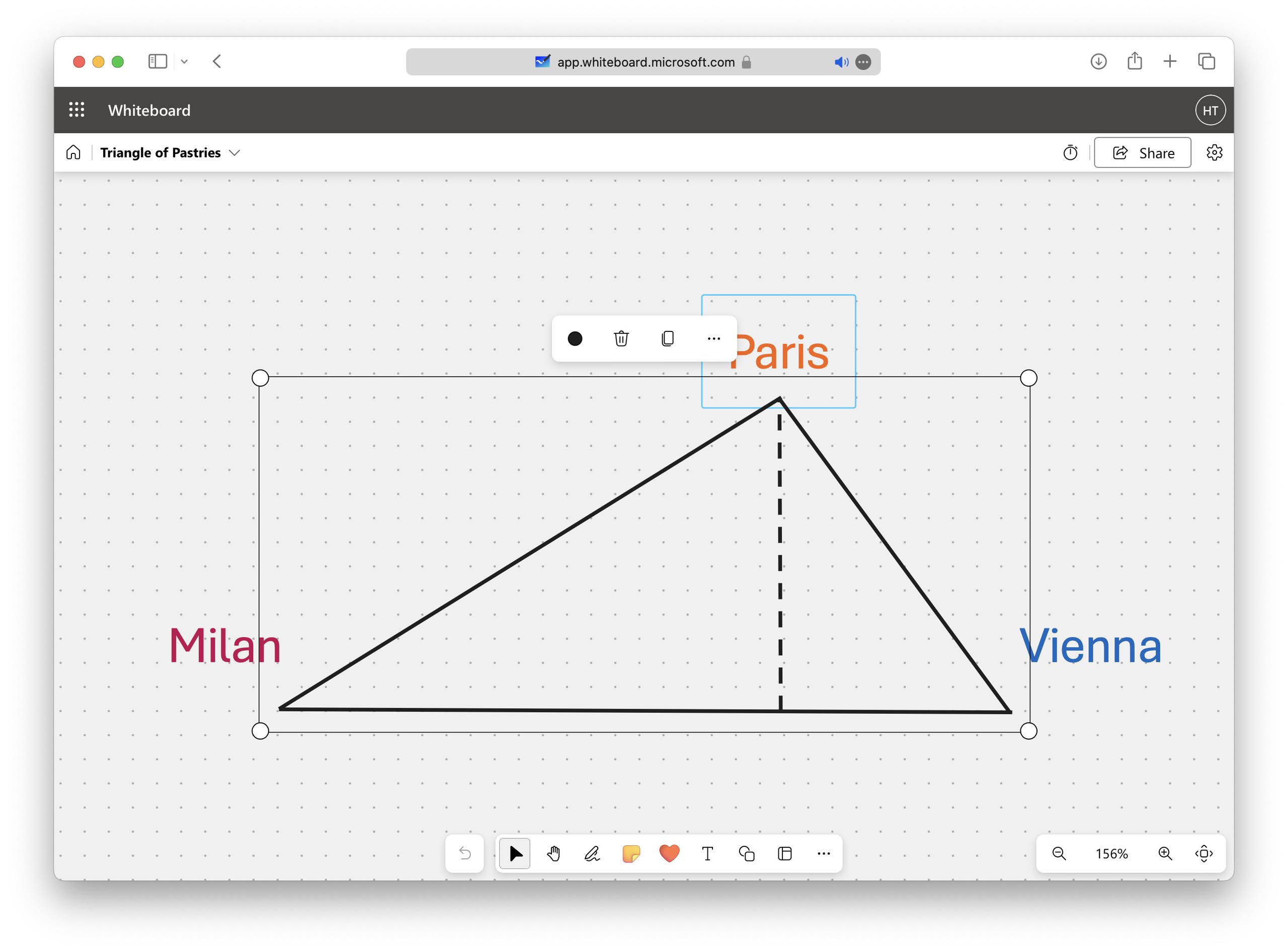
Task: Grab the top-left selection handle
Action: pyautogui.click(x=260, y=378)
